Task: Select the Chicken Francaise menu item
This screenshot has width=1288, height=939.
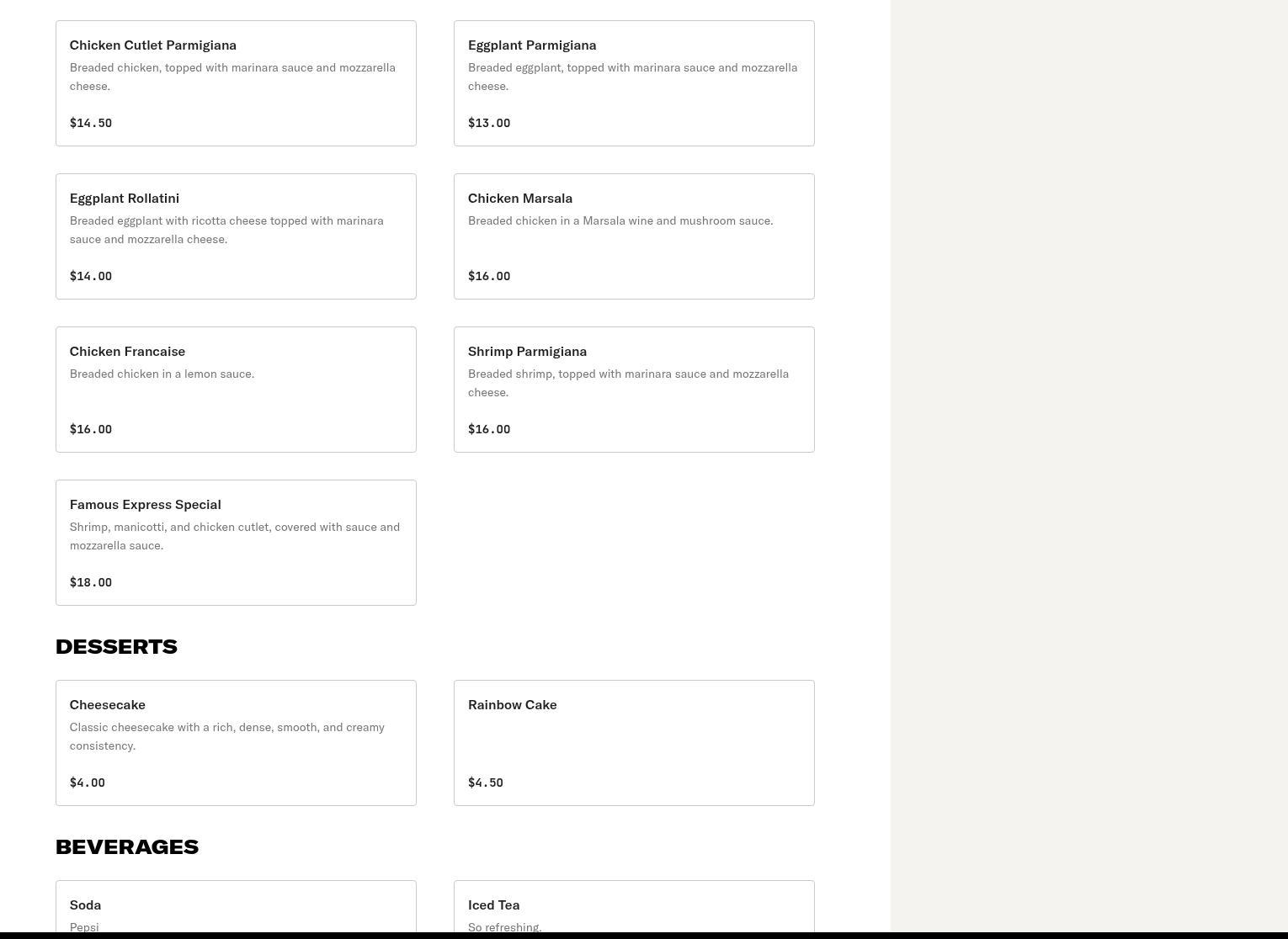Action: pos(236,390)
